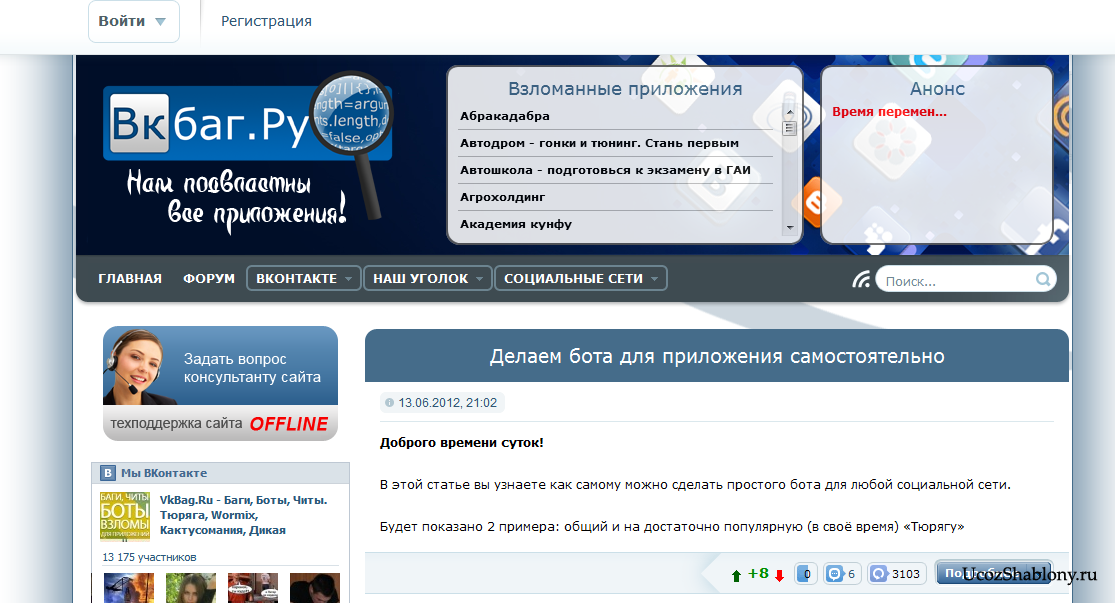Click the Задать вопрос консультанту banner
Screen dimensions: 1115x603
tap(220, 383)
